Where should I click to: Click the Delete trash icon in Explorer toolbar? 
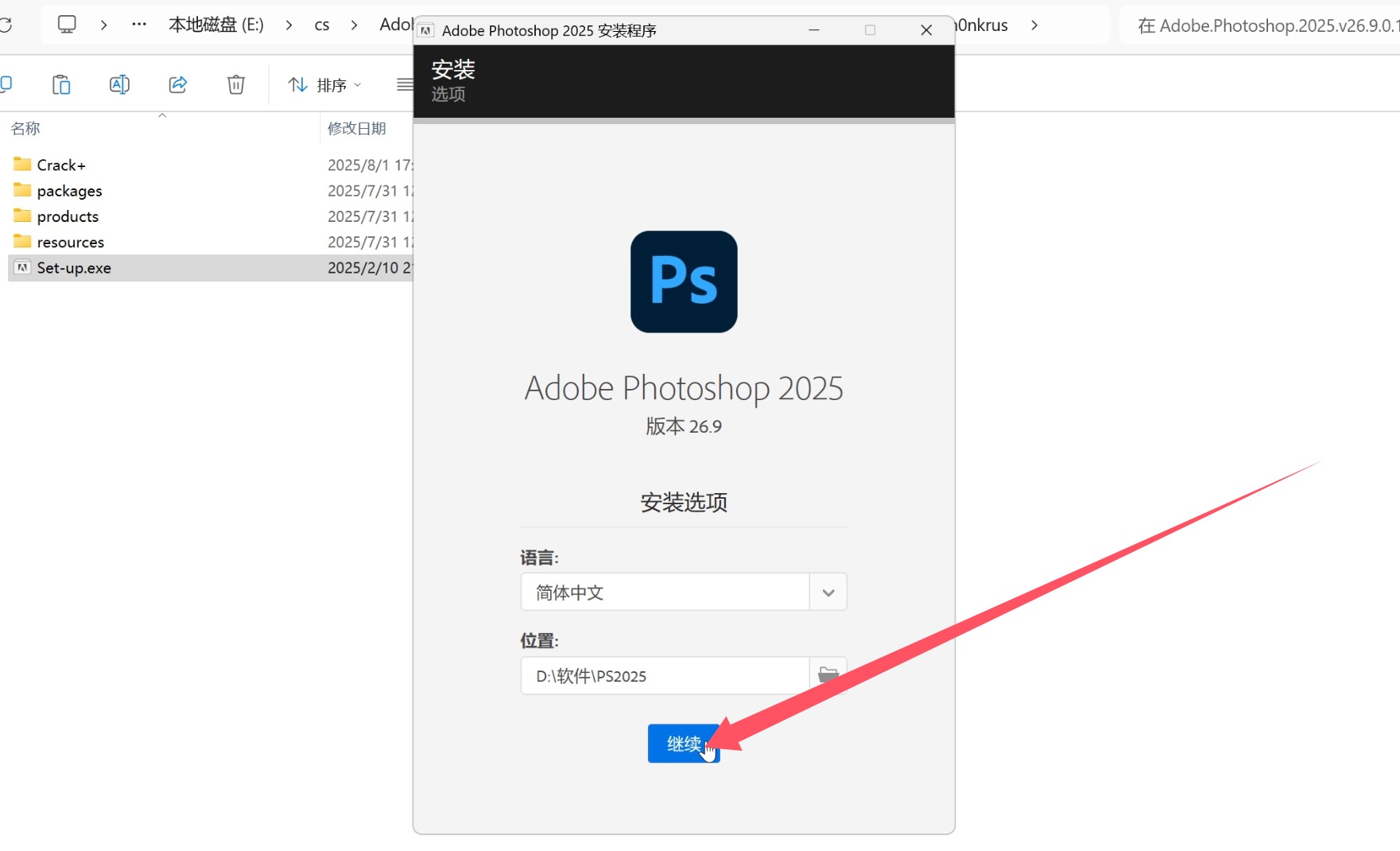236,84
